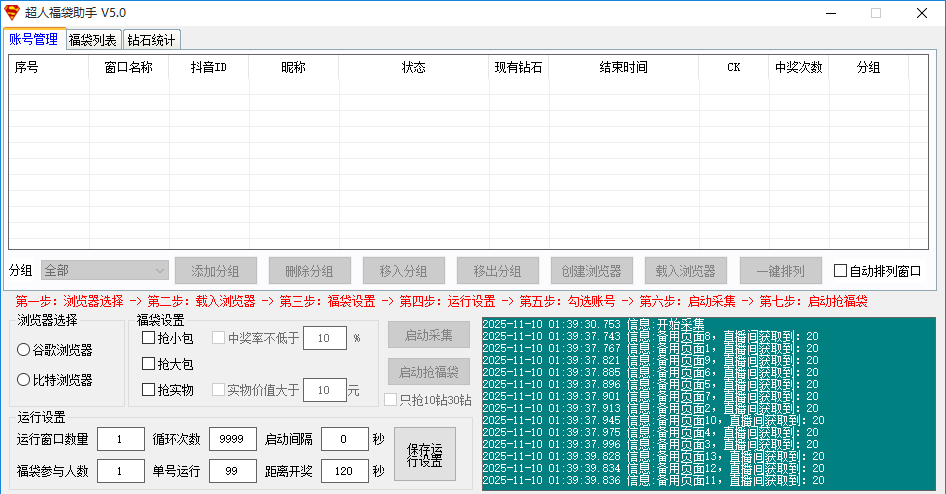946x494 pixels.
Task: Click the 状态 column header
Action: click(413, 68)
